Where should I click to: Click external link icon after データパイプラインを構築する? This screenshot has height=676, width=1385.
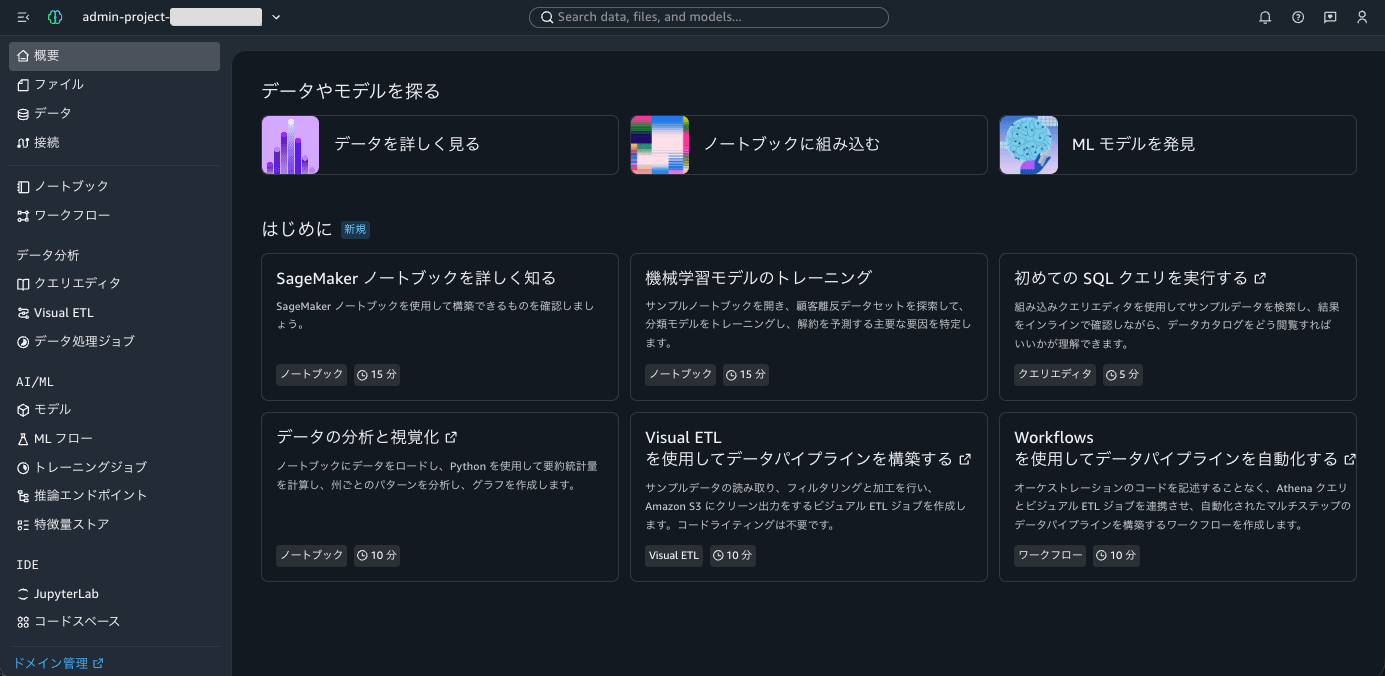tap(965, 459)
